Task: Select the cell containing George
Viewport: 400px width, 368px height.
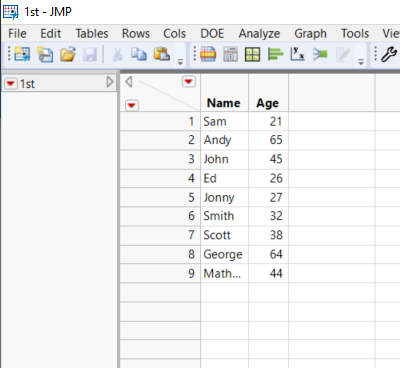Action: tap(224, 254)
